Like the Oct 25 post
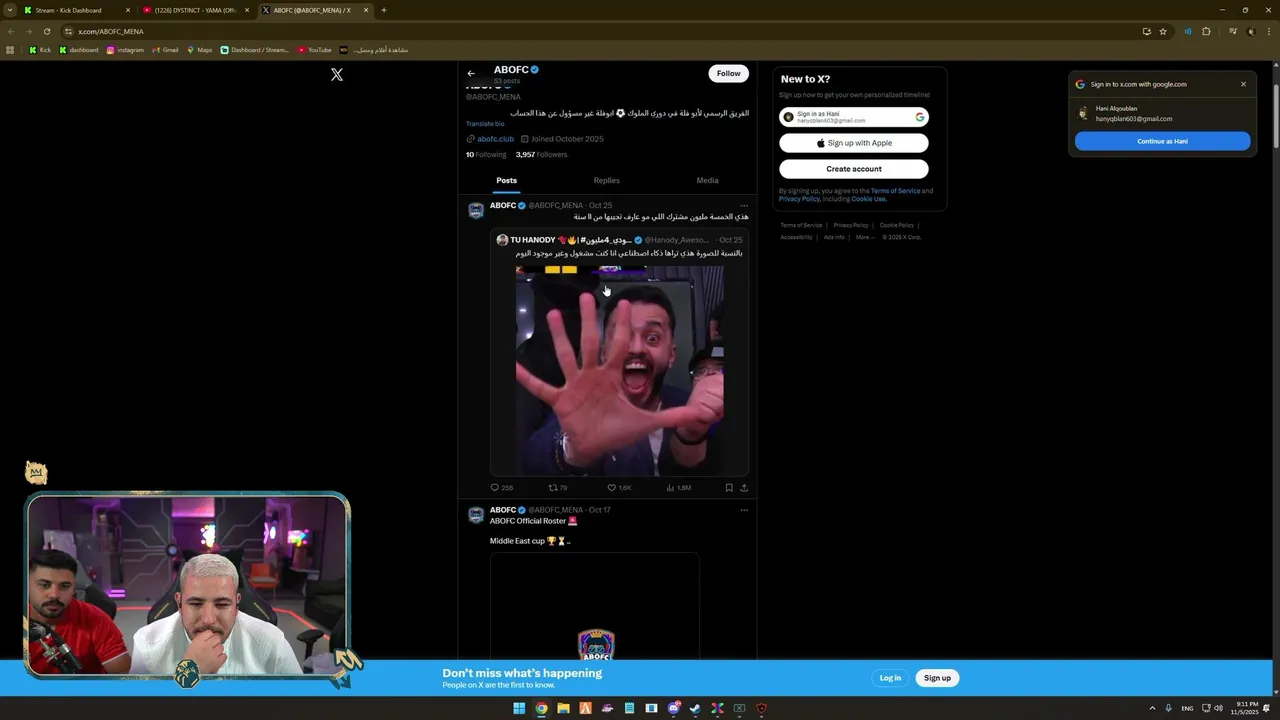The image size is (1280, 720). click(619, 488)
